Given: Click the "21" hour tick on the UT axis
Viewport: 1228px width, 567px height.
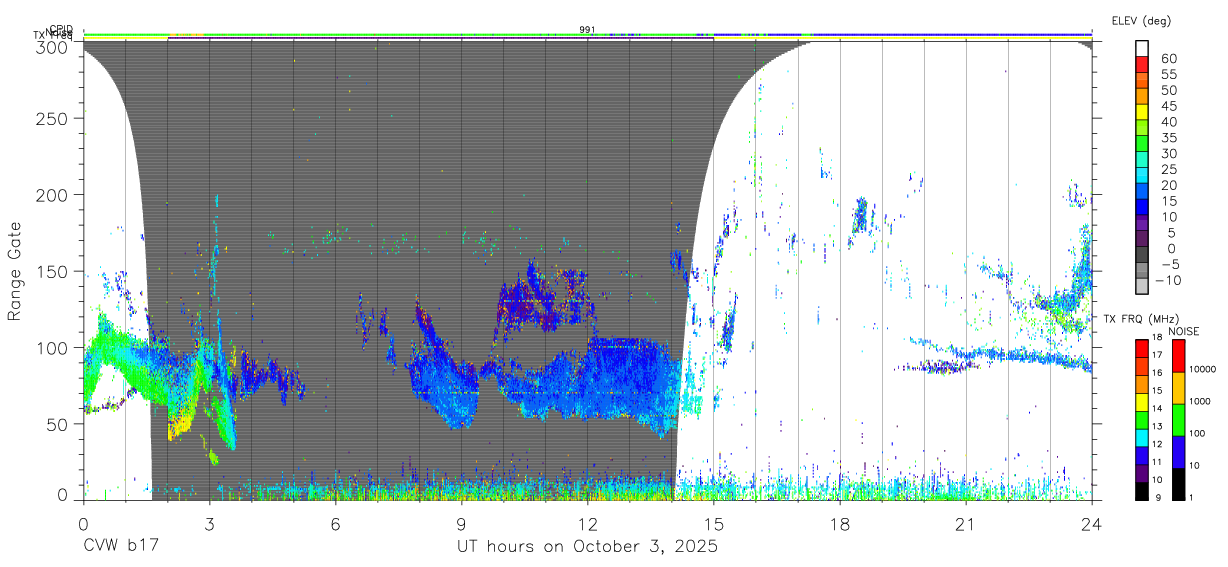Looking at the screenshot, I should pyautogui.click(x=965, y=523).
